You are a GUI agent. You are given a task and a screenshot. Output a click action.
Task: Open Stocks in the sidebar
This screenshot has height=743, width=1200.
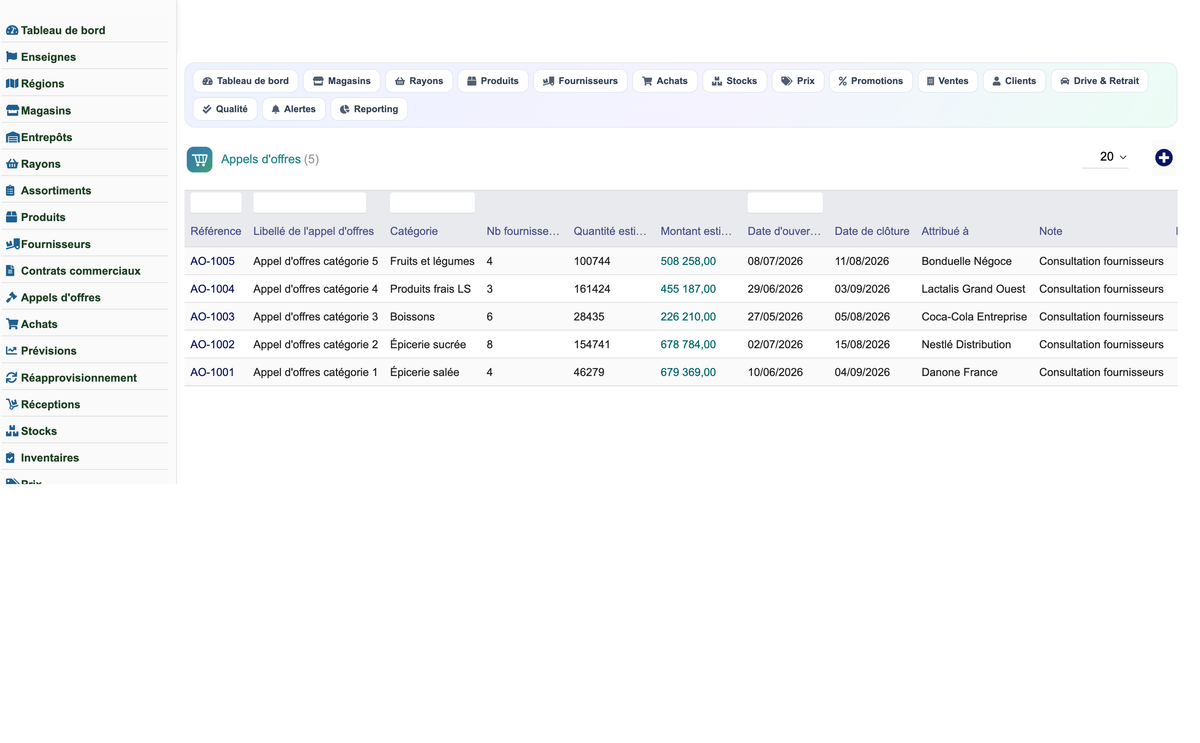[x=31, y=431]
